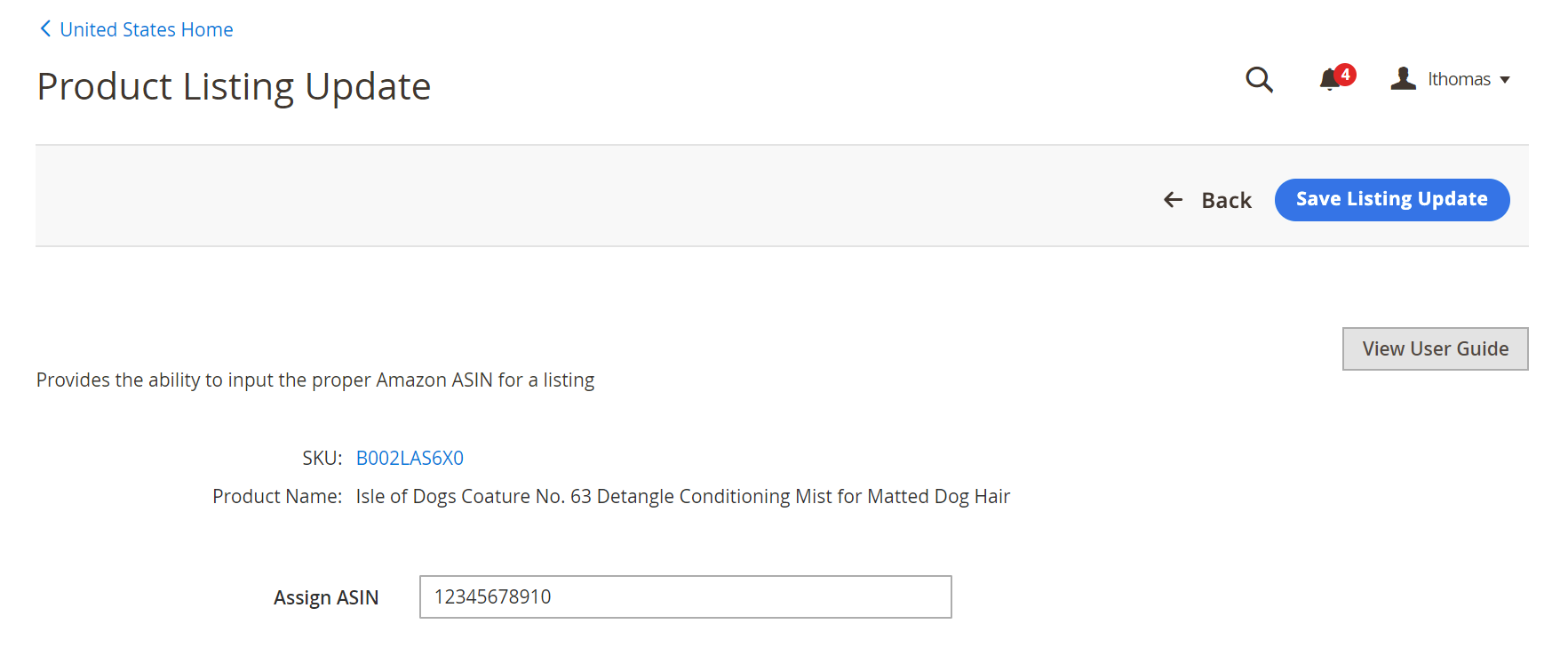Click the user avatar silhouette icon
Screen dimensions: 1568x672
[x=1403, y=79]
